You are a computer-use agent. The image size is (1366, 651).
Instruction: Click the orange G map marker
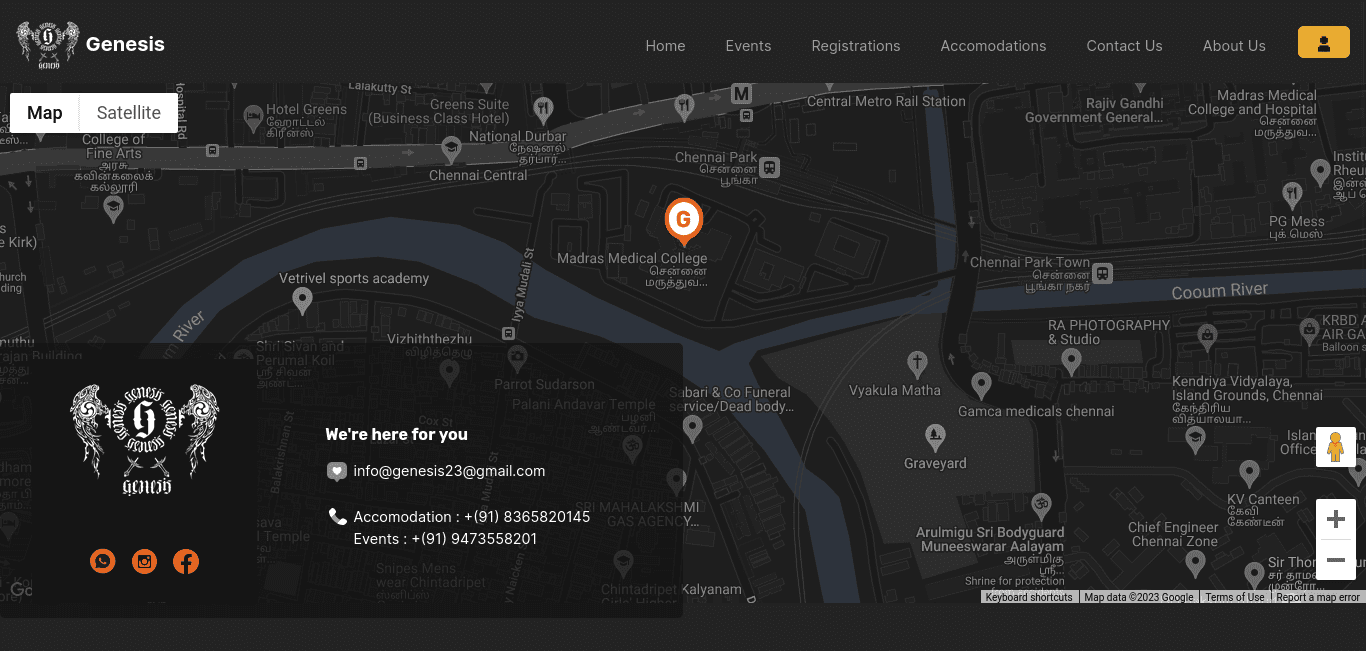pos(684,219)
